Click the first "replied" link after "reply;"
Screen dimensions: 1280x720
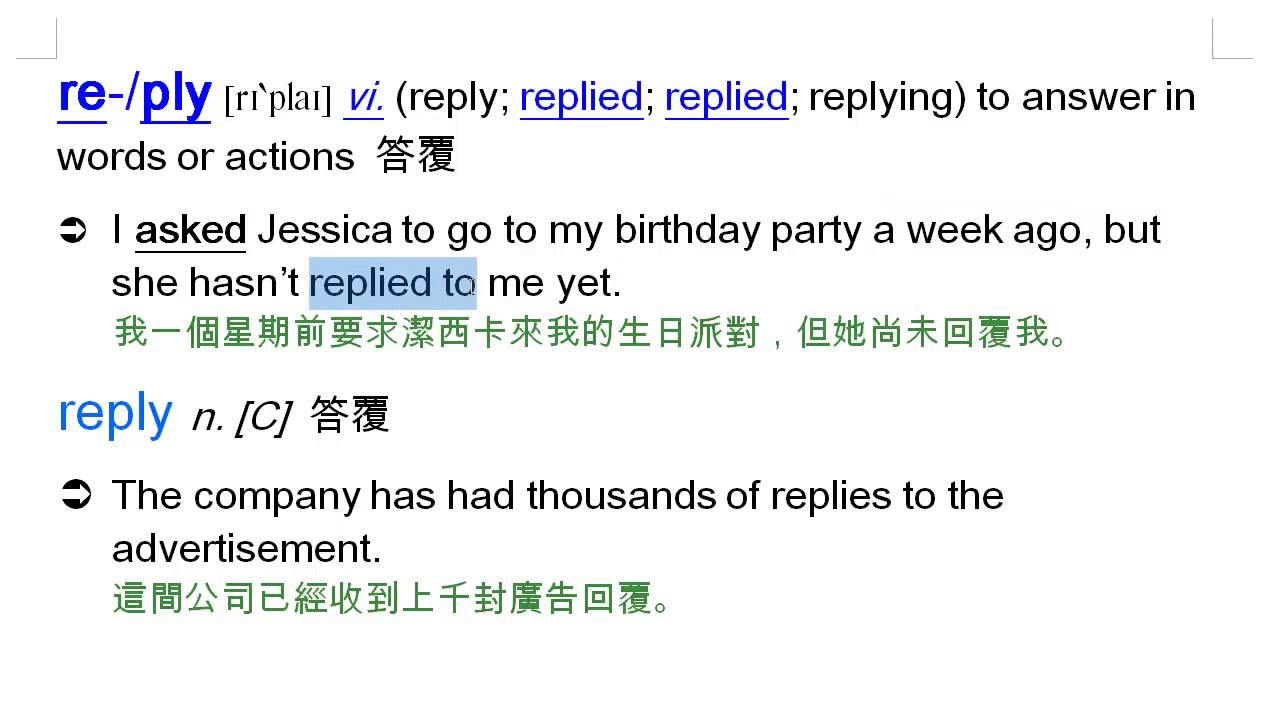[581, 98]
